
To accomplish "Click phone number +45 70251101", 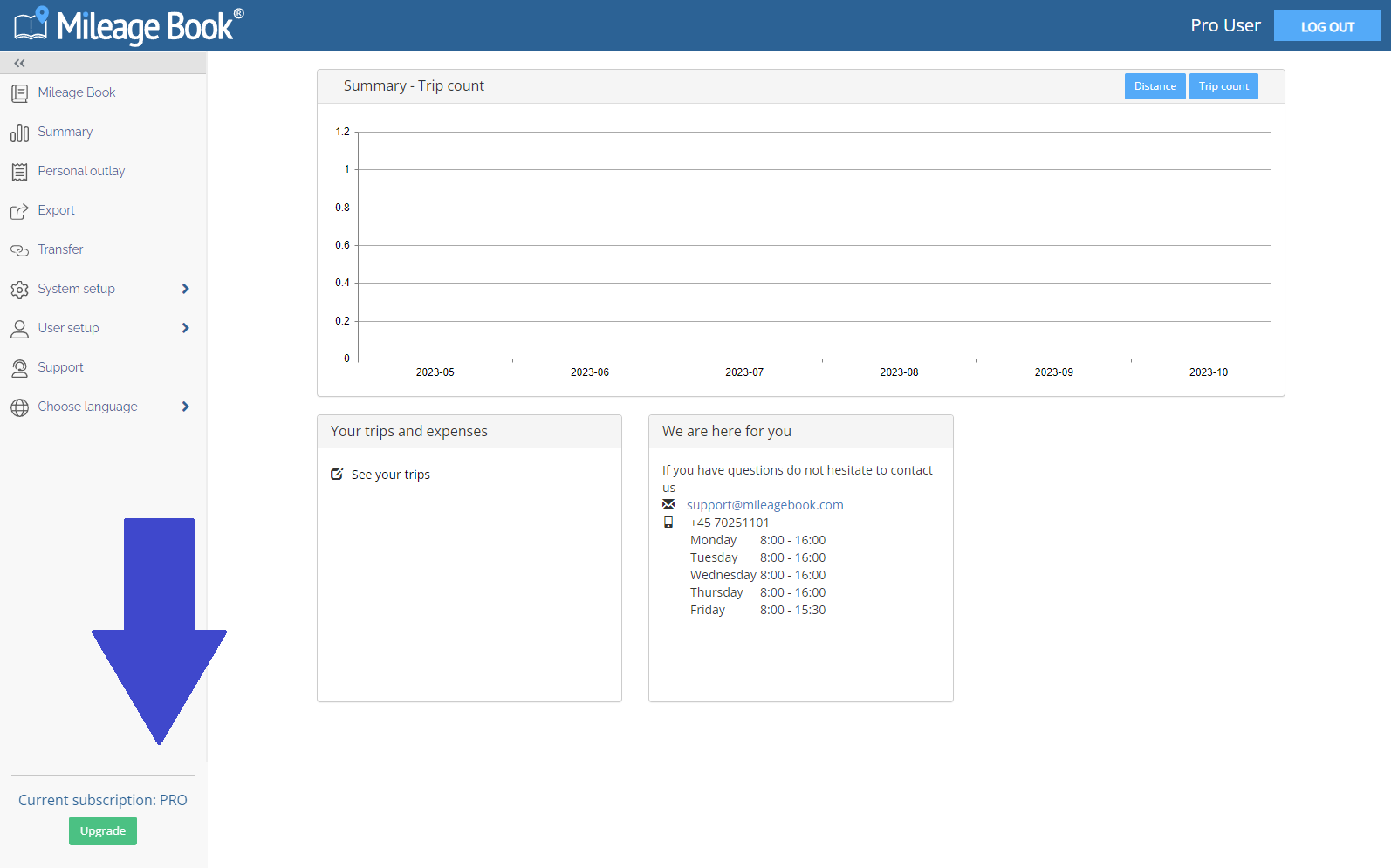I will 730,523.
